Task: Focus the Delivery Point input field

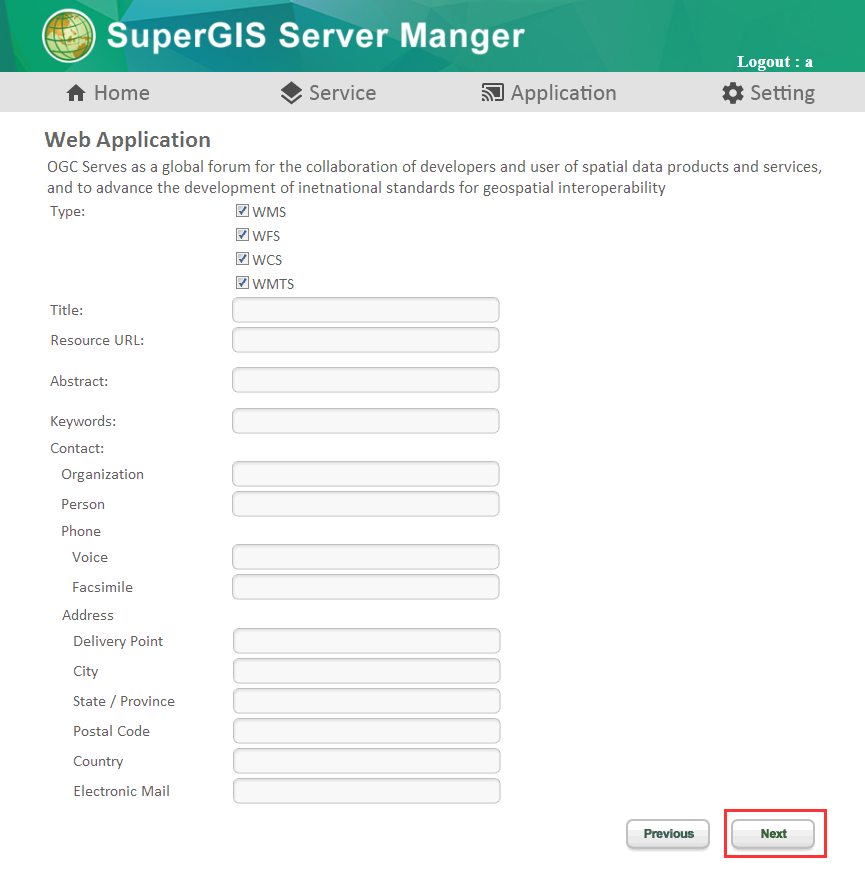Action: (366, 641)
